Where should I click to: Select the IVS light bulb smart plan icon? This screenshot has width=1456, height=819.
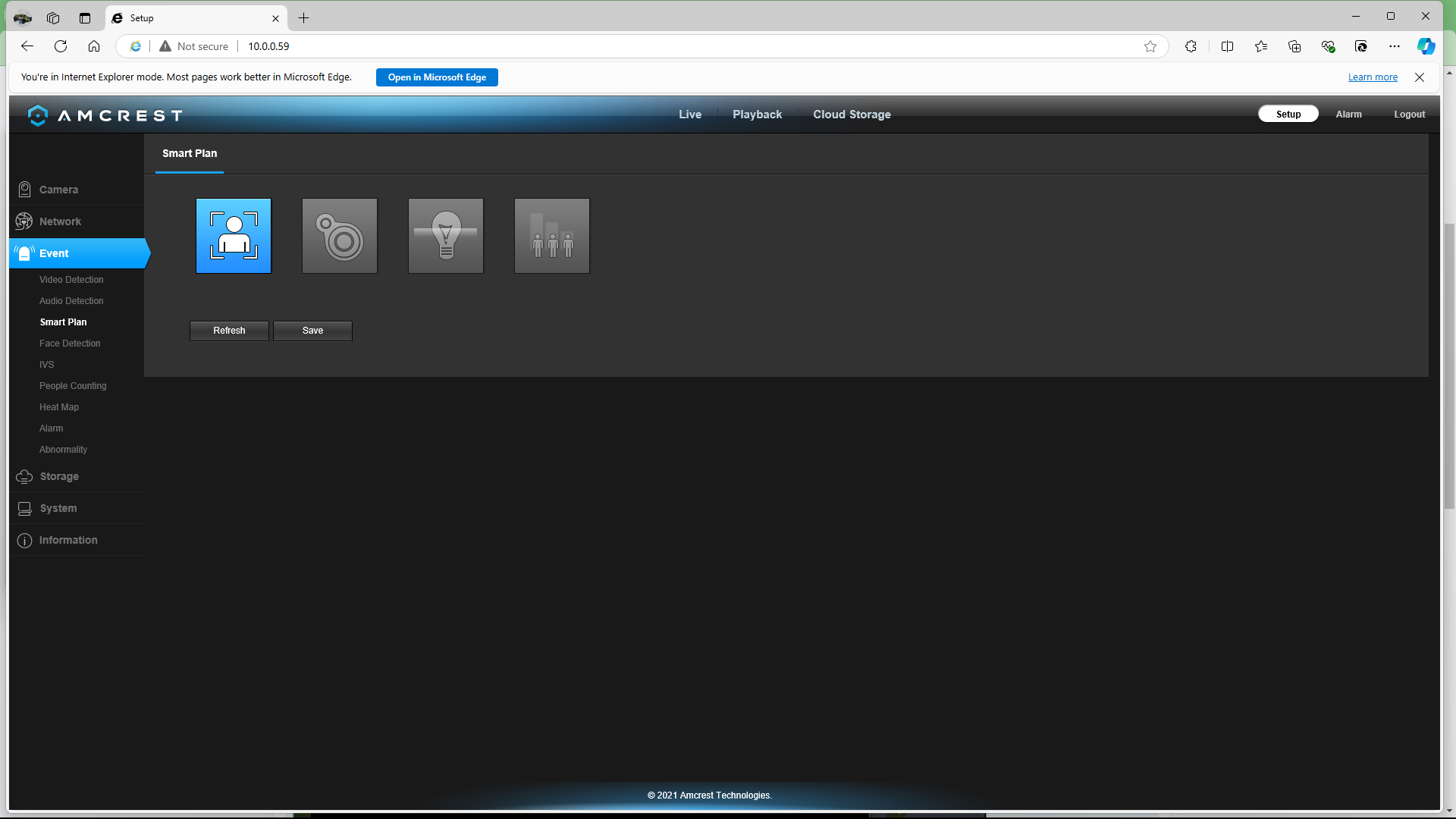click(x=446, y=236)
